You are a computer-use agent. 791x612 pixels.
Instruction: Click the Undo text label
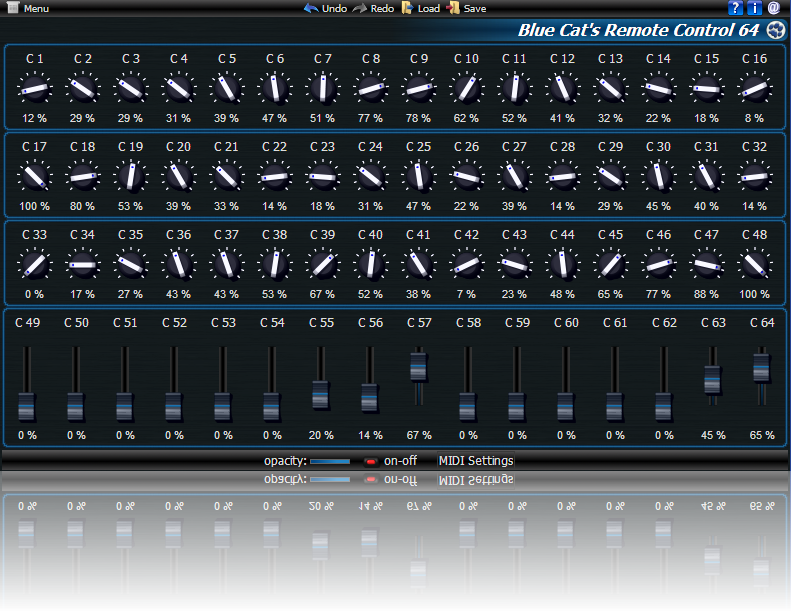pos(334,9)
